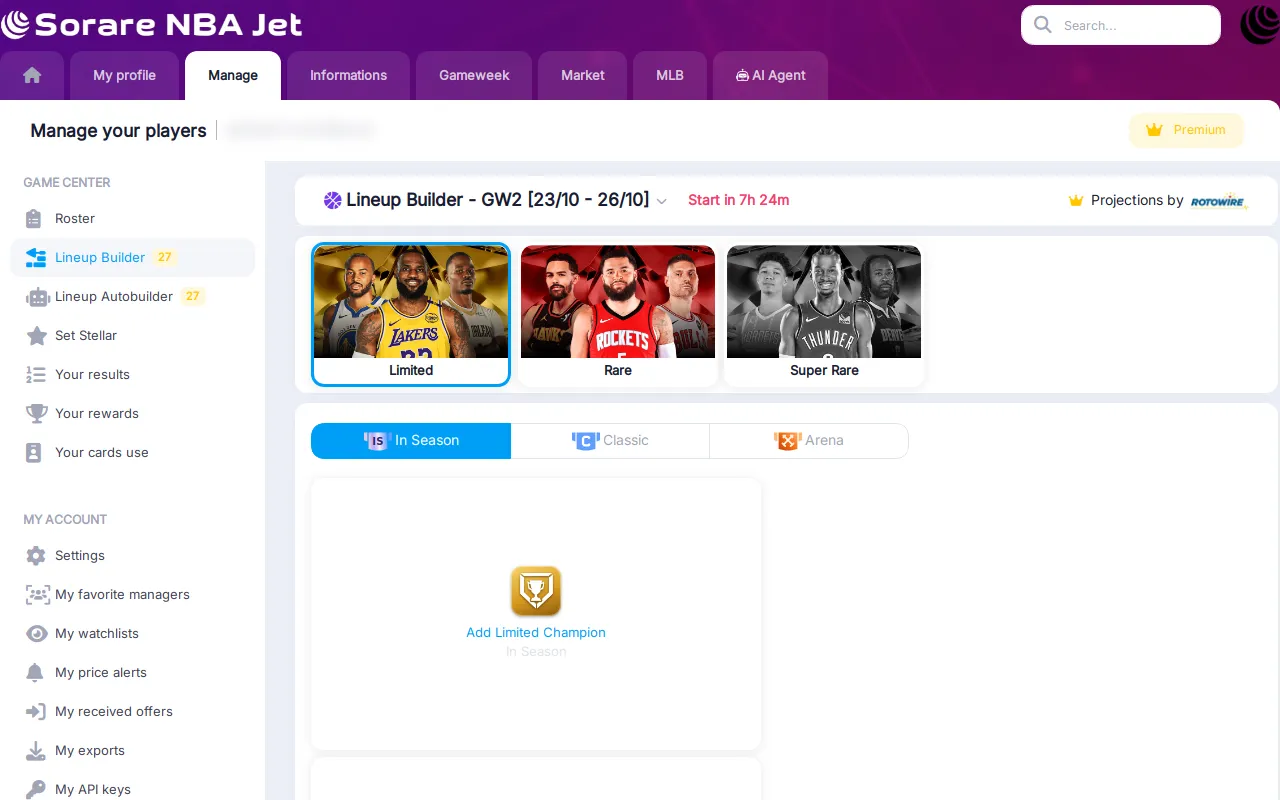Click into the Search field
Screen dimensions: 1280x800
[1121, 25]
